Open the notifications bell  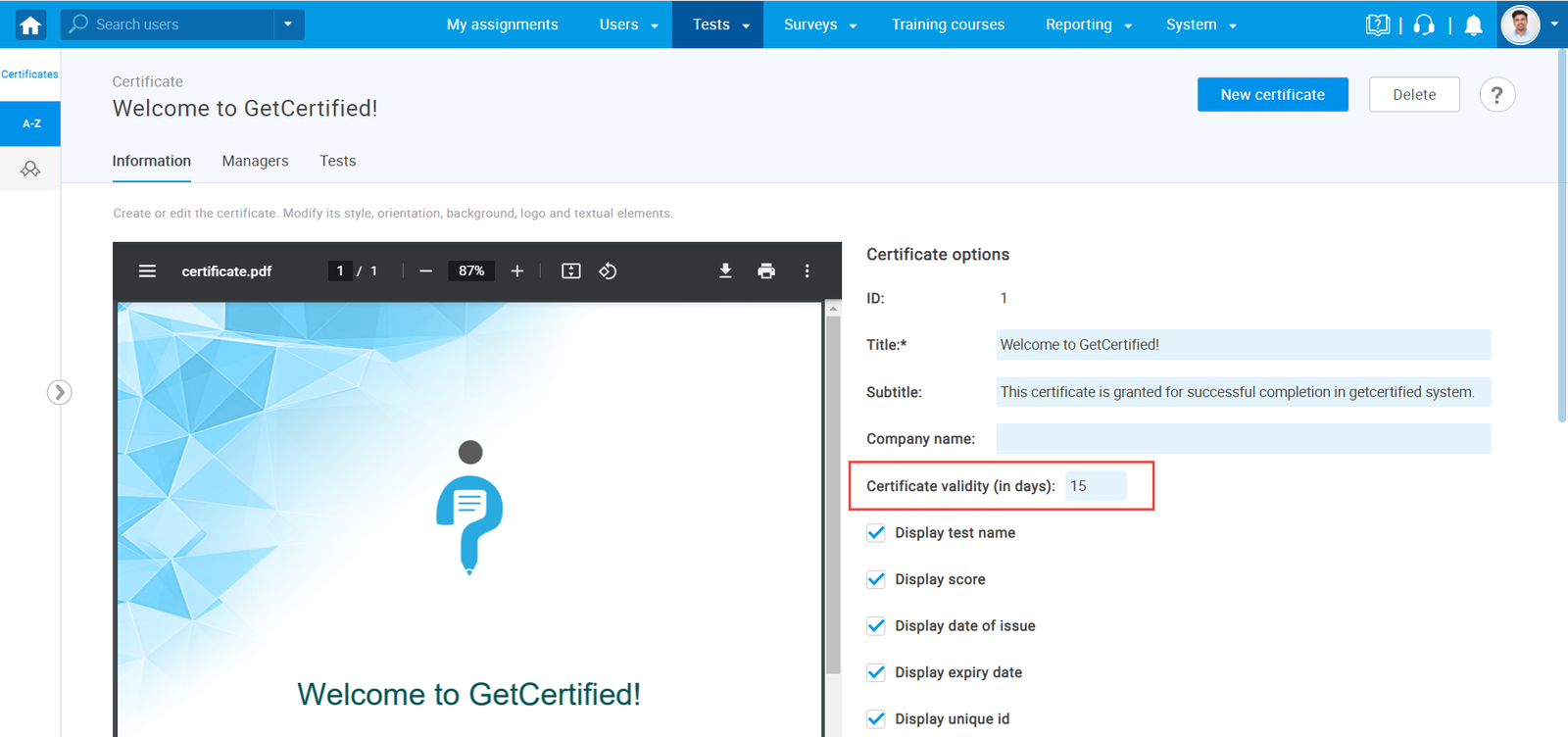point(1473,25)
